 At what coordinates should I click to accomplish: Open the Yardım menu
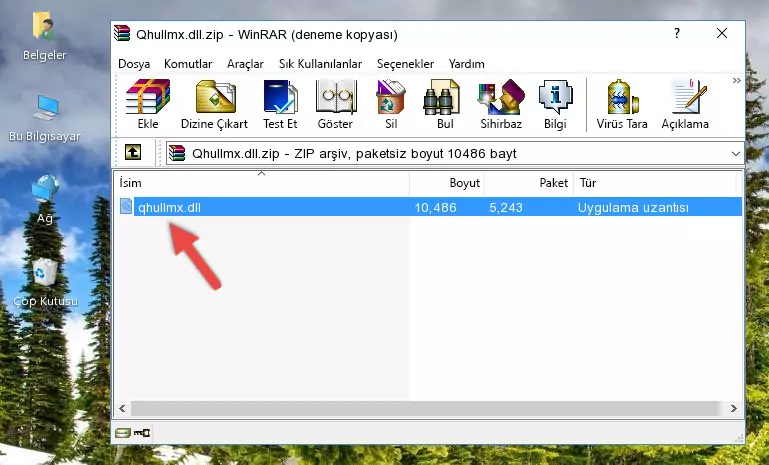pyautogui.click(x=466, y=64)
